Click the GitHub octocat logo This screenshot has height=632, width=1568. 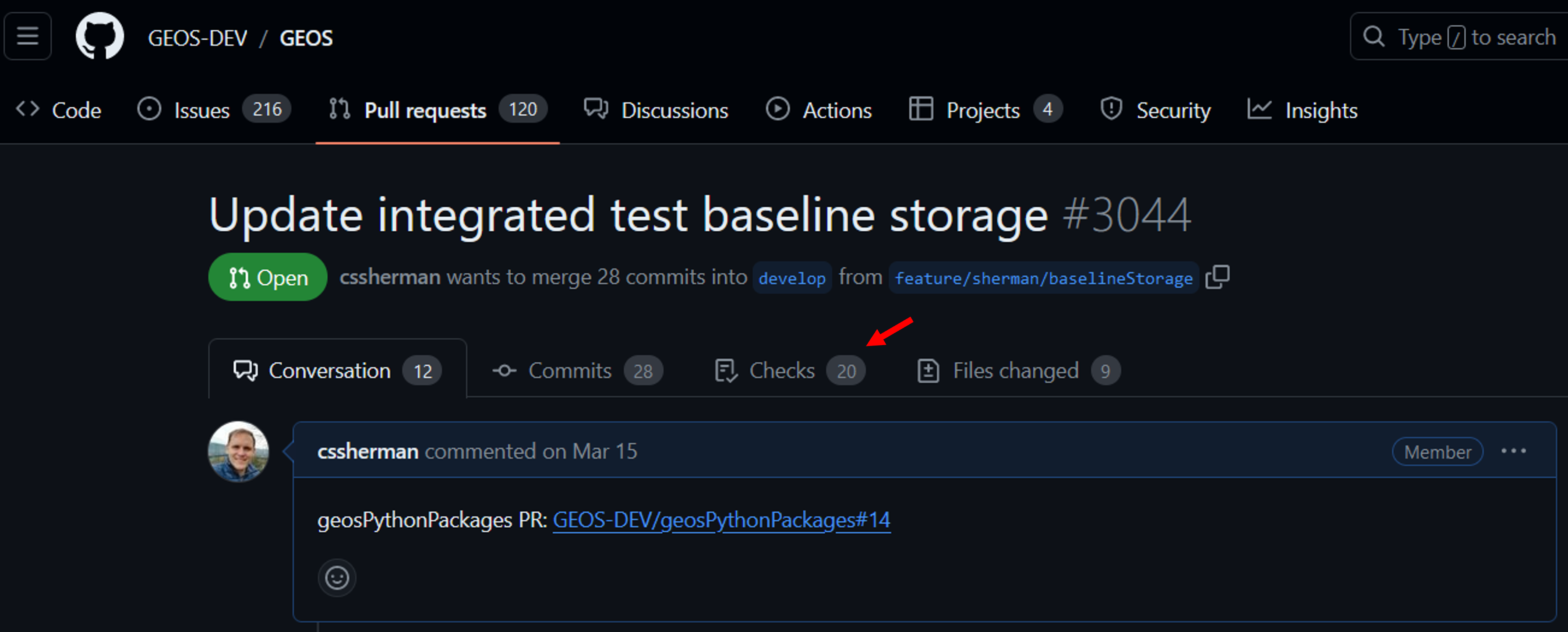tap(99, 36)
